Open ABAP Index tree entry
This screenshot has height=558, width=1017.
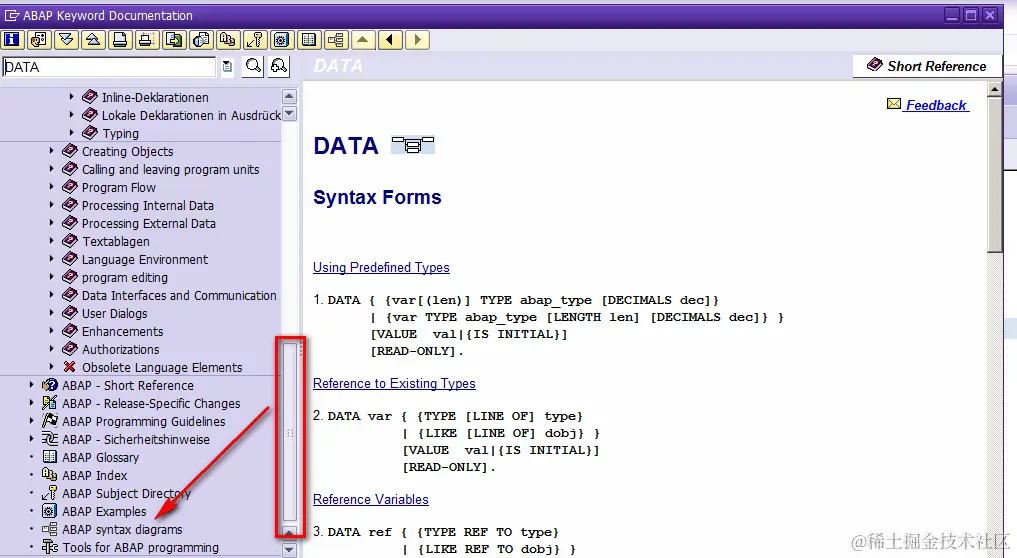(95, 475)
